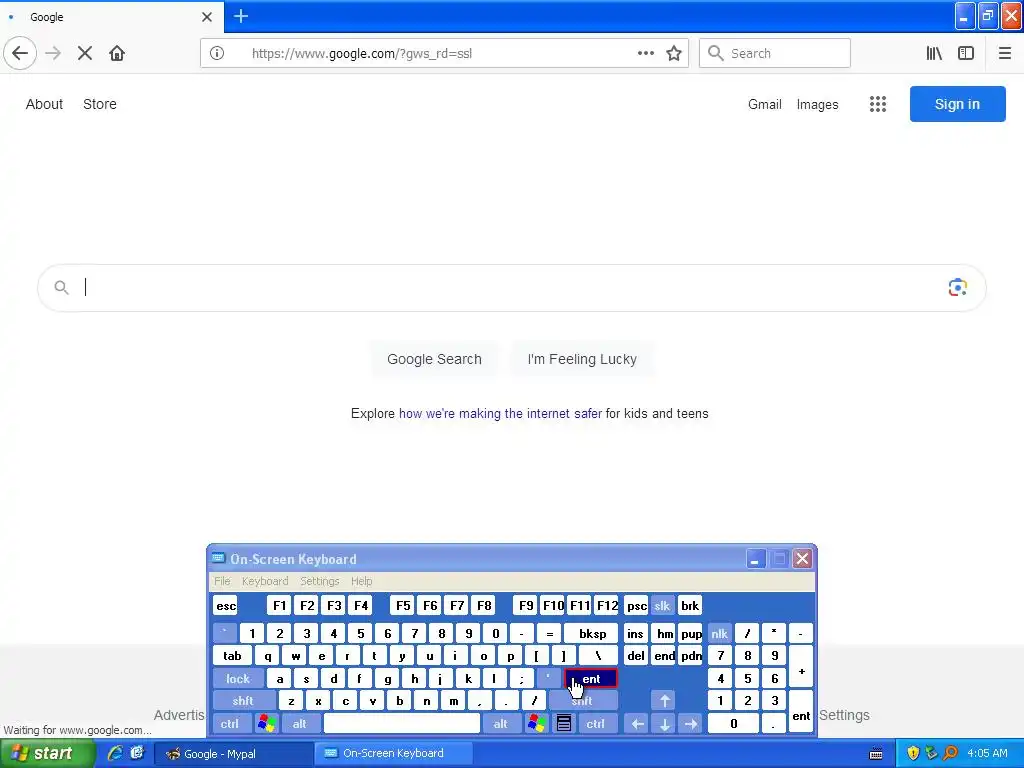Open the Store link
The width and height of the screenshot is (1024, 768).
pos(100,104)
